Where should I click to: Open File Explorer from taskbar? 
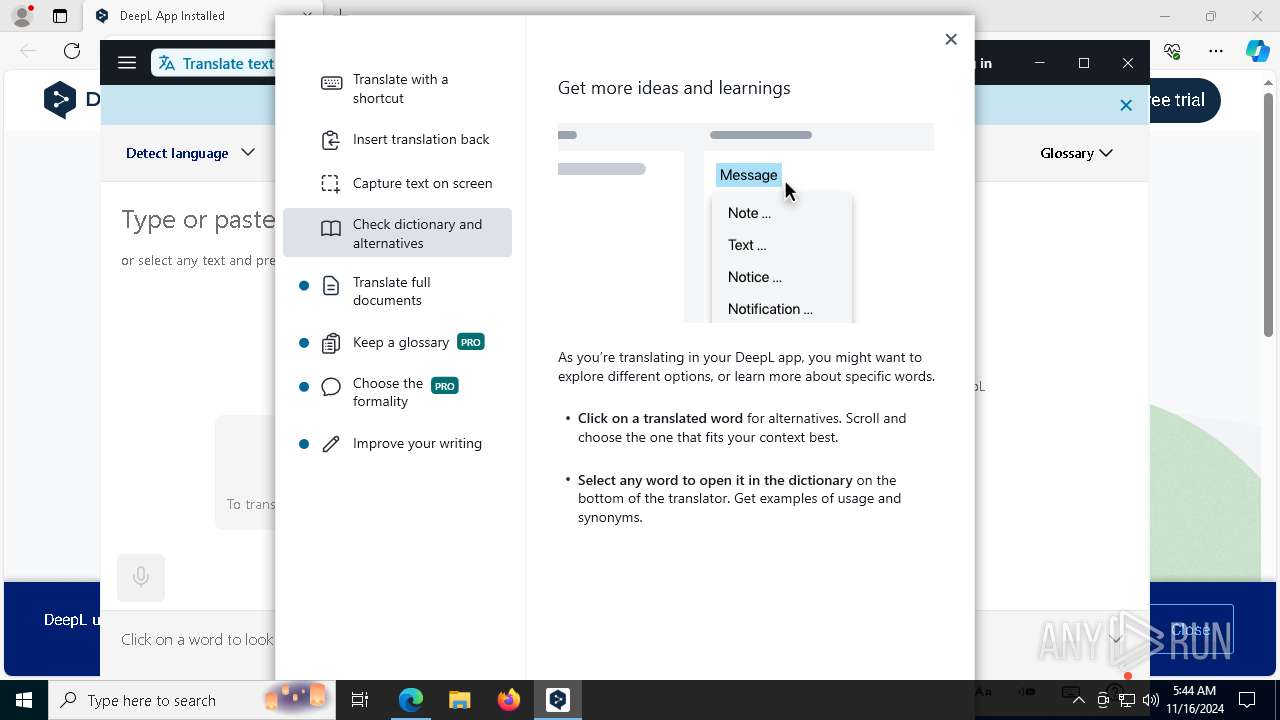pos(459,700)
